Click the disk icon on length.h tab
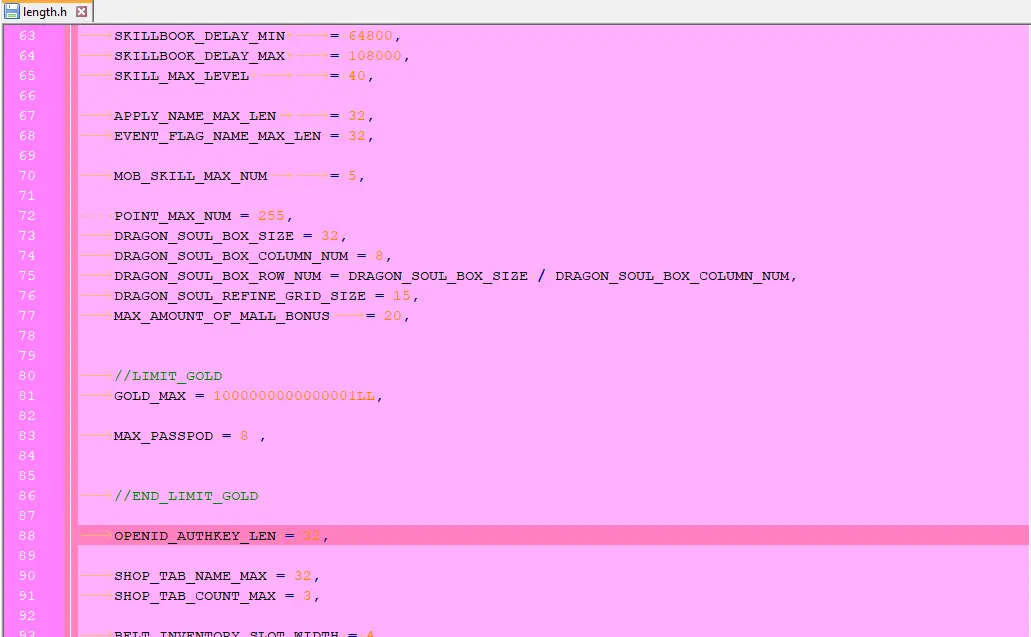 (12, 11)
